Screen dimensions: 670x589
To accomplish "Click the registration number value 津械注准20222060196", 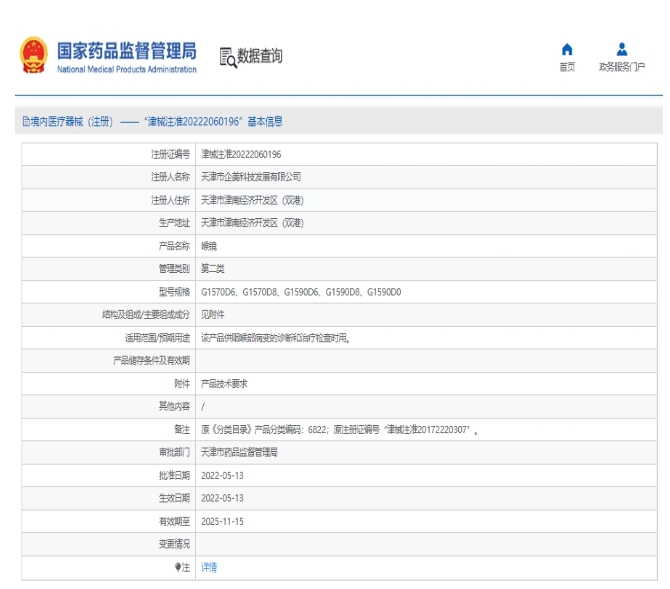I will coord(241,154).
